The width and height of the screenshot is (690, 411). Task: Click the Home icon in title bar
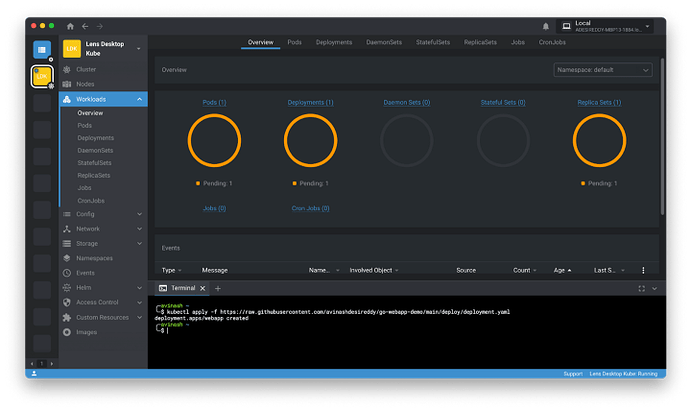point(70,25)
